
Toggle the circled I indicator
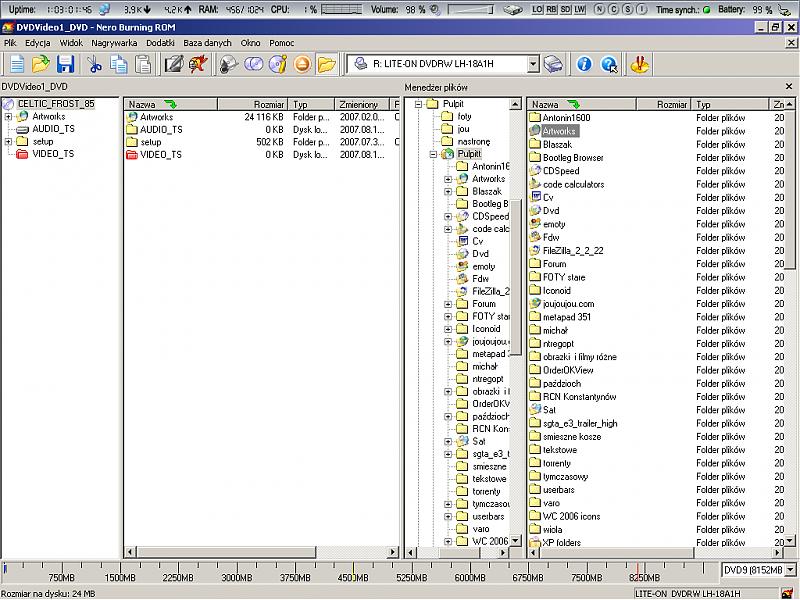click(x=642, y=9)
